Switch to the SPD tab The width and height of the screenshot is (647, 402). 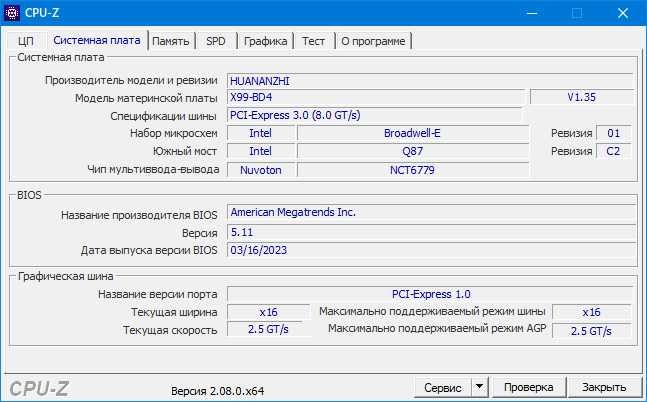pyautogui.click(x=215, y=41)
